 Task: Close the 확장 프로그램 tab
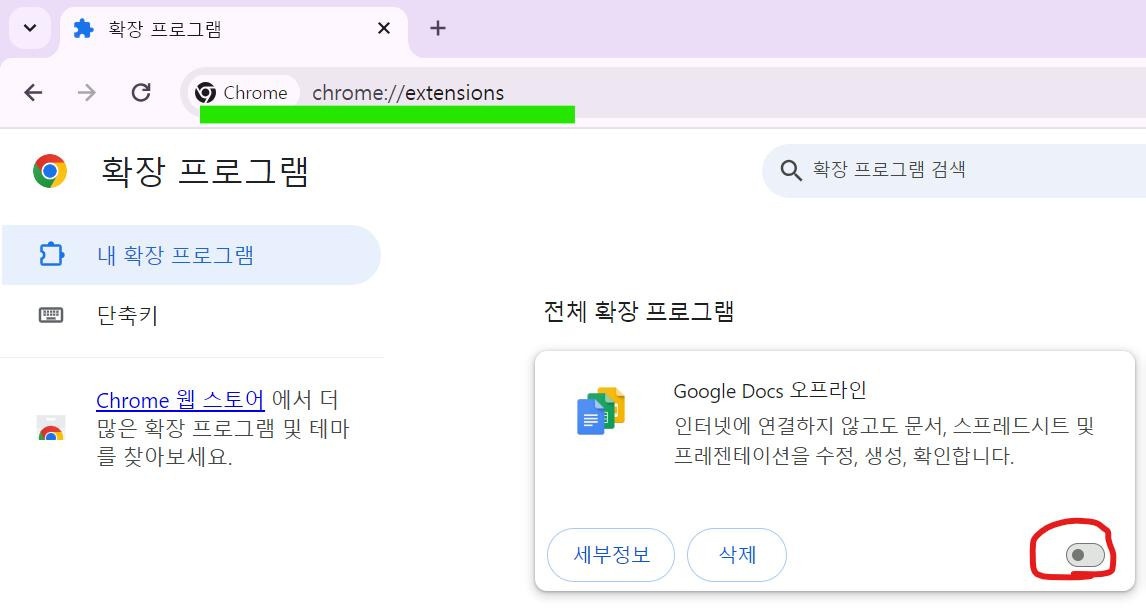tap(384, 28)
